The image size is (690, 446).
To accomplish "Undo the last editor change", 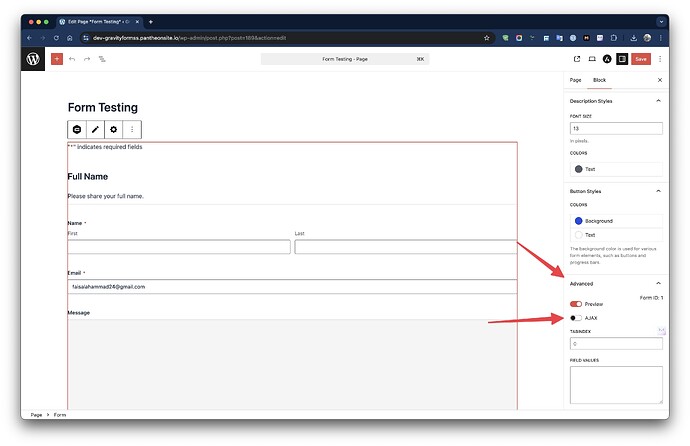I will pos(72,59).
